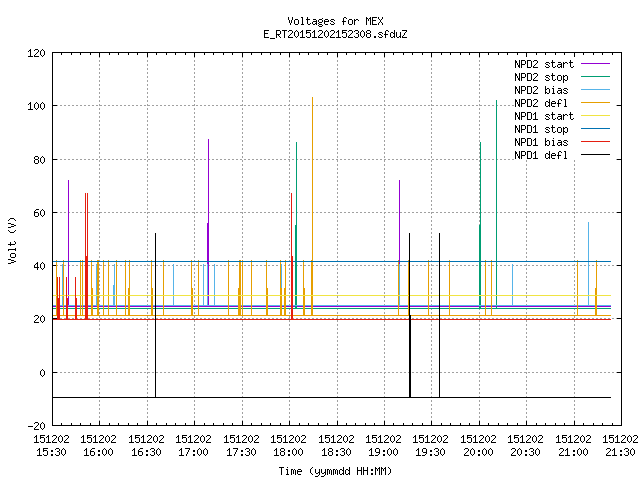Click the 21:00 x-axis tick label
This screenshot has height=480, width=640.
pos(573,452)
